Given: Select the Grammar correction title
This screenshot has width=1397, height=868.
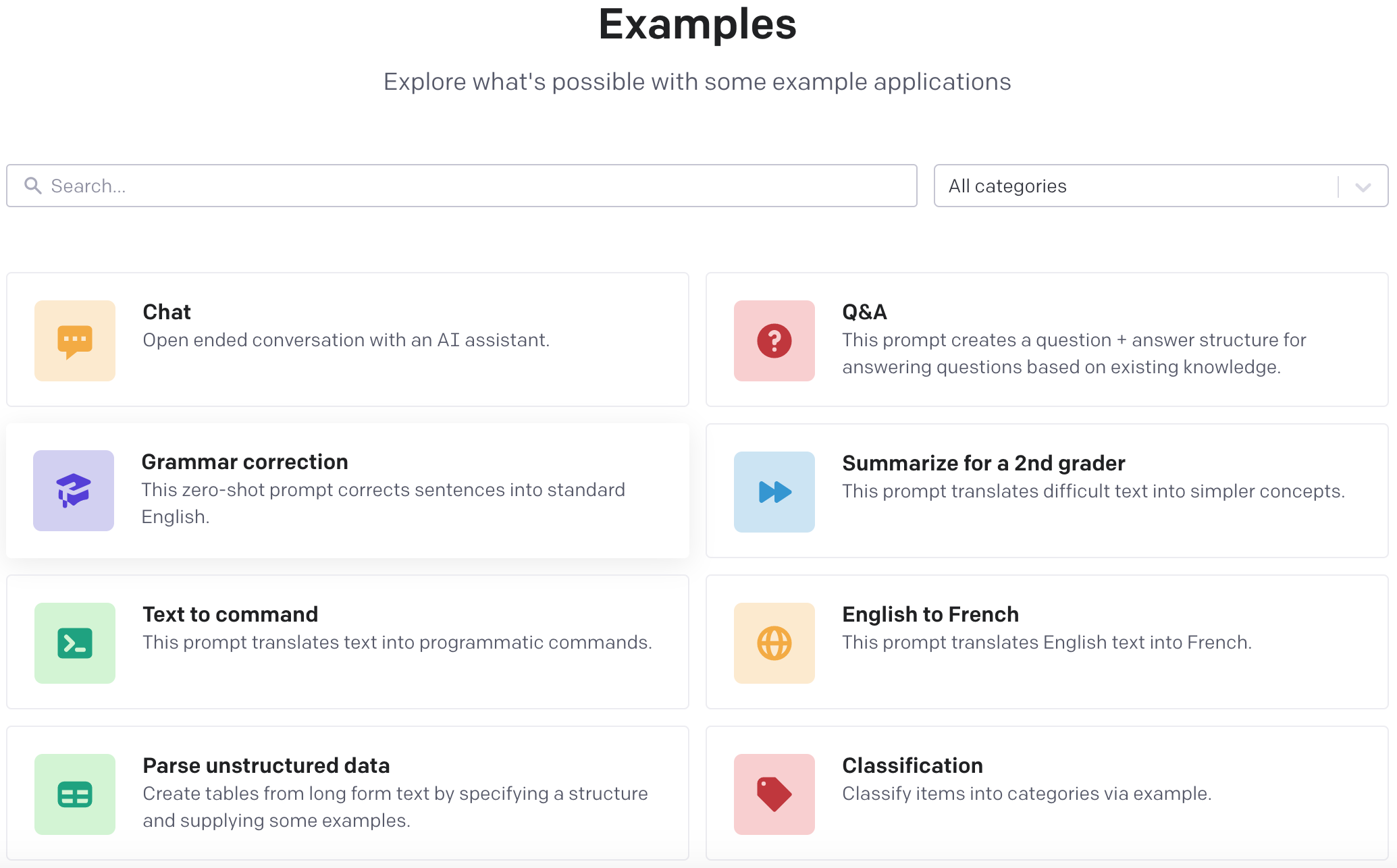Looking at the screenshot, I should [x=244, y=462].
